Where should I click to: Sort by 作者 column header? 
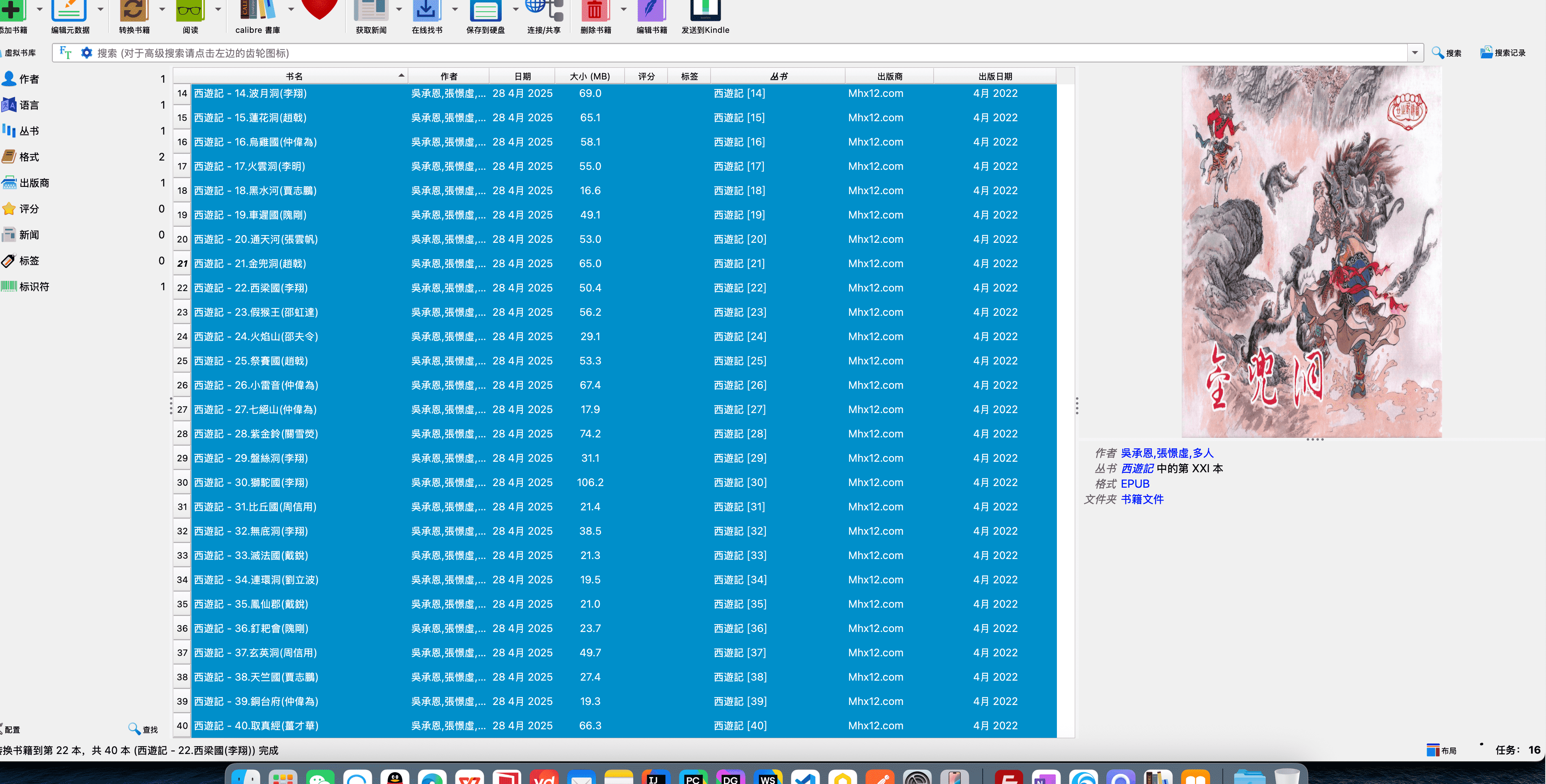click(x=448, y=76)
